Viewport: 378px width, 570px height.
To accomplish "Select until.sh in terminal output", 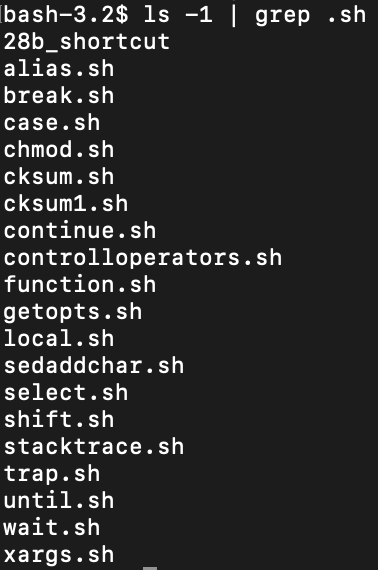I will [x=59, y=501].
